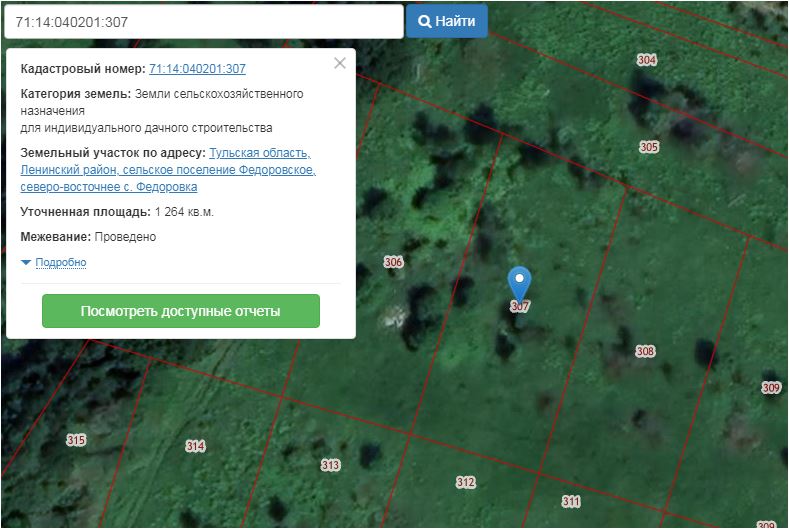
Task: Click the magnifier icon in the Найти button
Action: point(424,21)
